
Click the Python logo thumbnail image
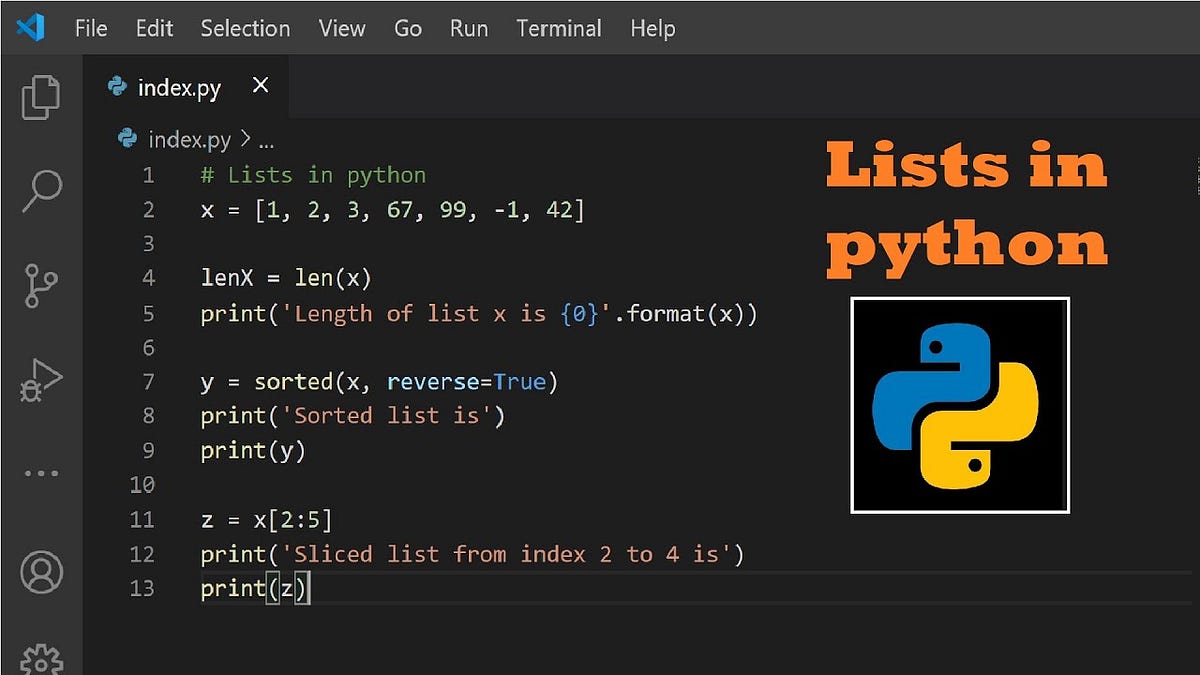(960, 405)
